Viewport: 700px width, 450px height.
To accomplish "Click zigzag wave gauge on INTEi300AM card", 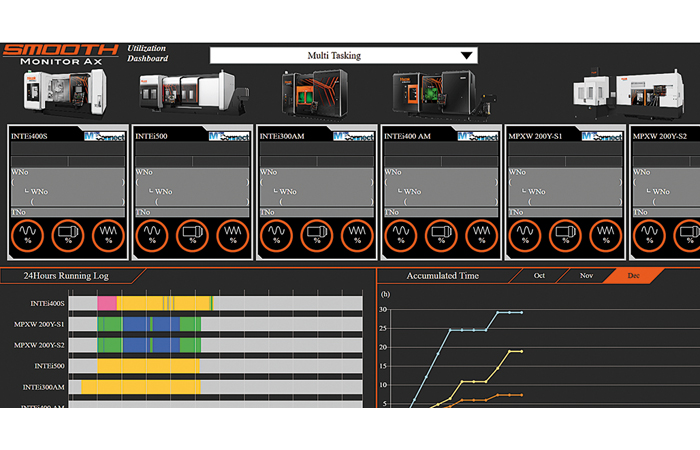I will point(358,235).
